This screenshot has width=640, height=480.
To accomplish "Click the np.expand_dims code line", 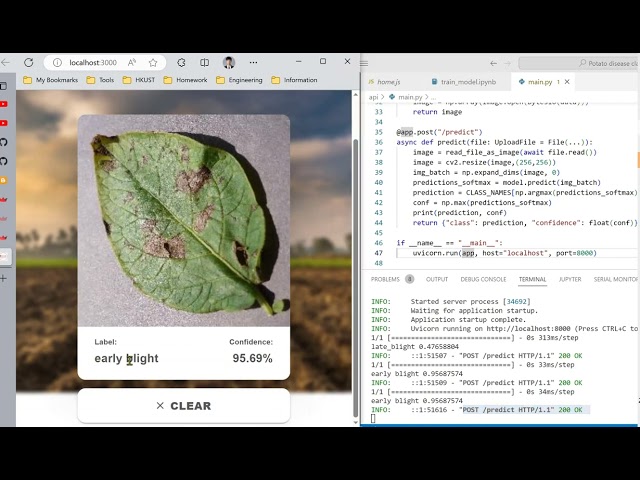I will [x=486, y=172].
